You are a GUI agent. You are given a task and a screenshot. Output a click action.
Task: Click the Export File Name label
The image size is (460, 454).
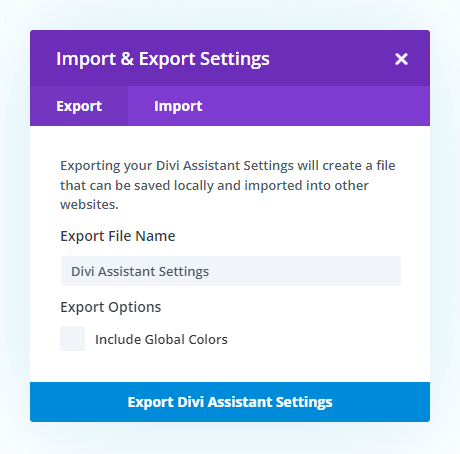(118, 236)
